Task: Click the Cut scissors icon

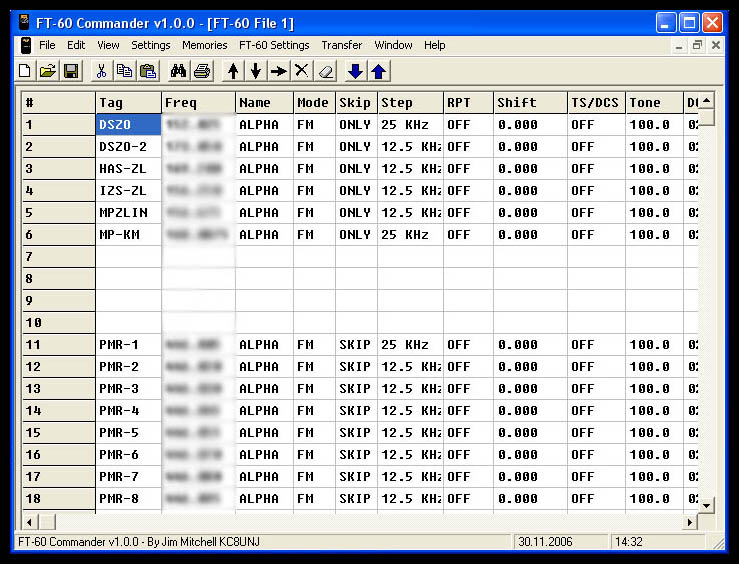Action: tap(101, 71)
